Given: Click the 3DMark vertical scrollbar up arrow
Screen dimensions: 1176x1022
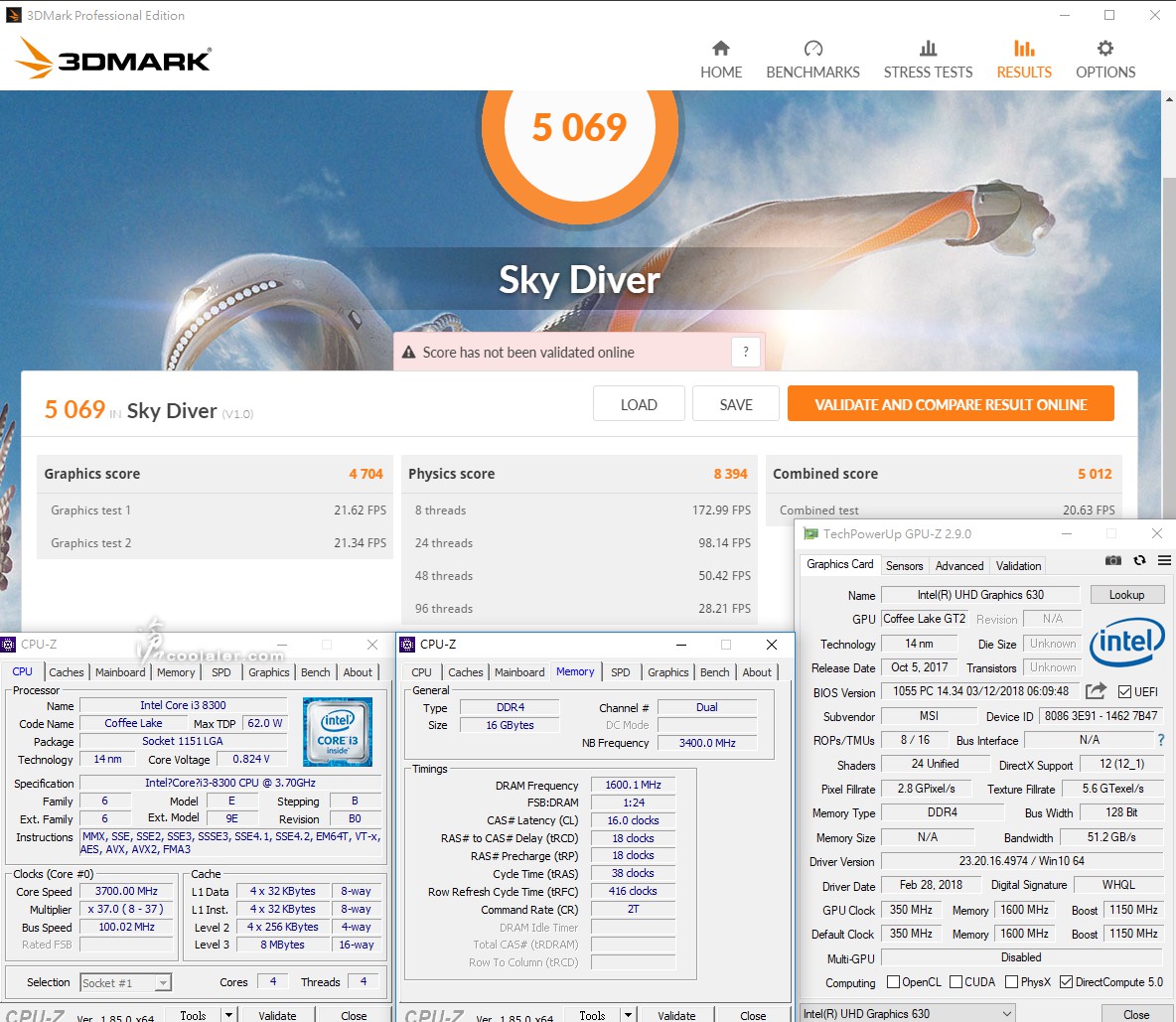Looking at the screenshot, I should [x=1169, y=99].
